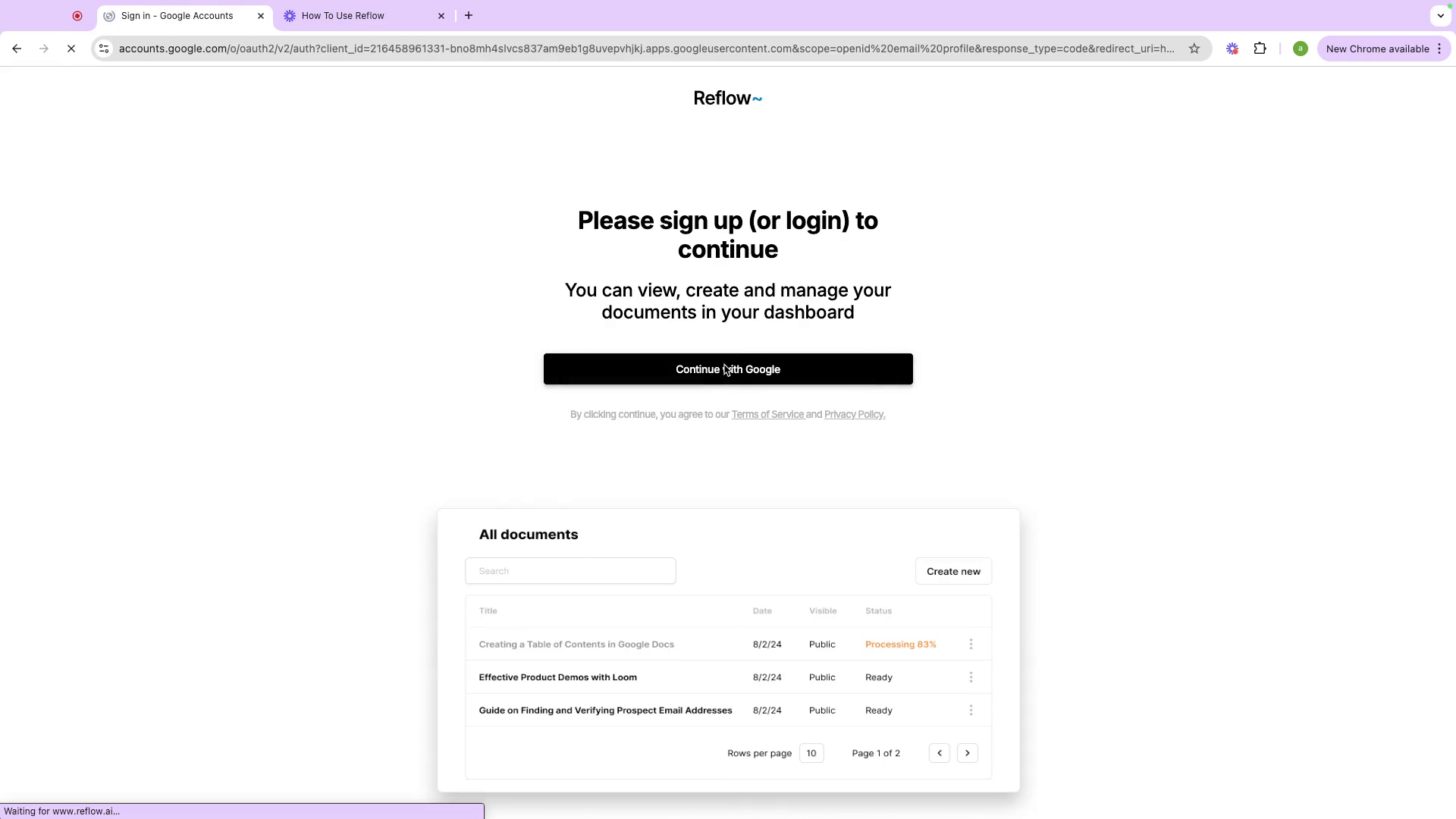Click the Reflow extension icon in toolbar
1456x819 pixels.
(1232, 49)
